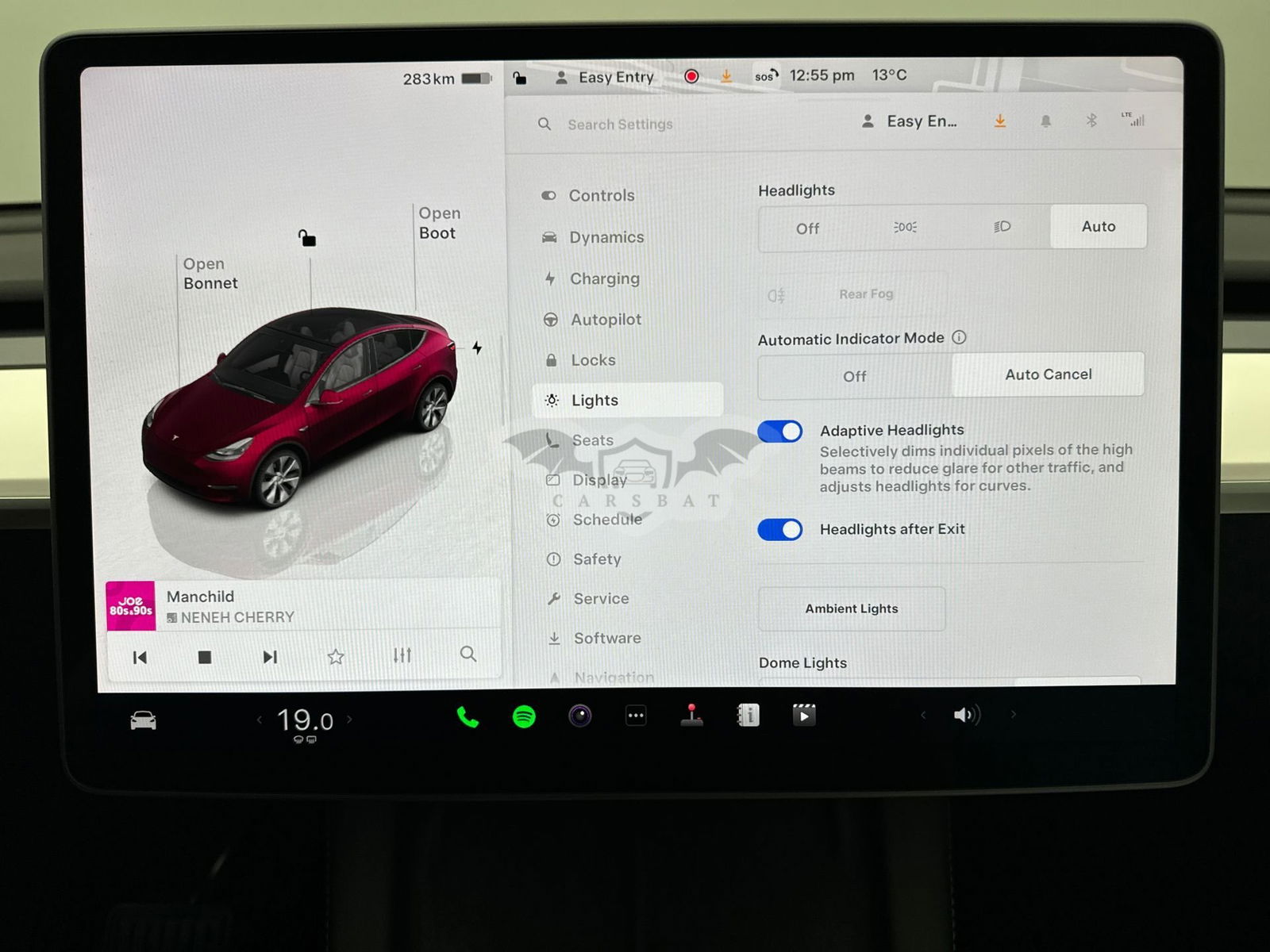Turn off Headlights after Exit toggle
The image size is (1270, 952).
coord(779,530)
